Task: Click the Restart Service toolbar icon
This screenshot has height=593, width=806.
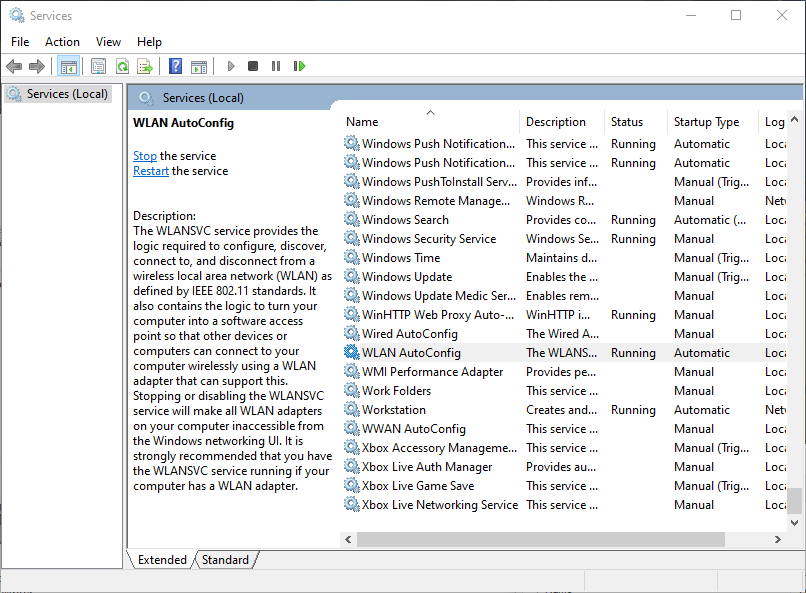Action: coord(299,66)
